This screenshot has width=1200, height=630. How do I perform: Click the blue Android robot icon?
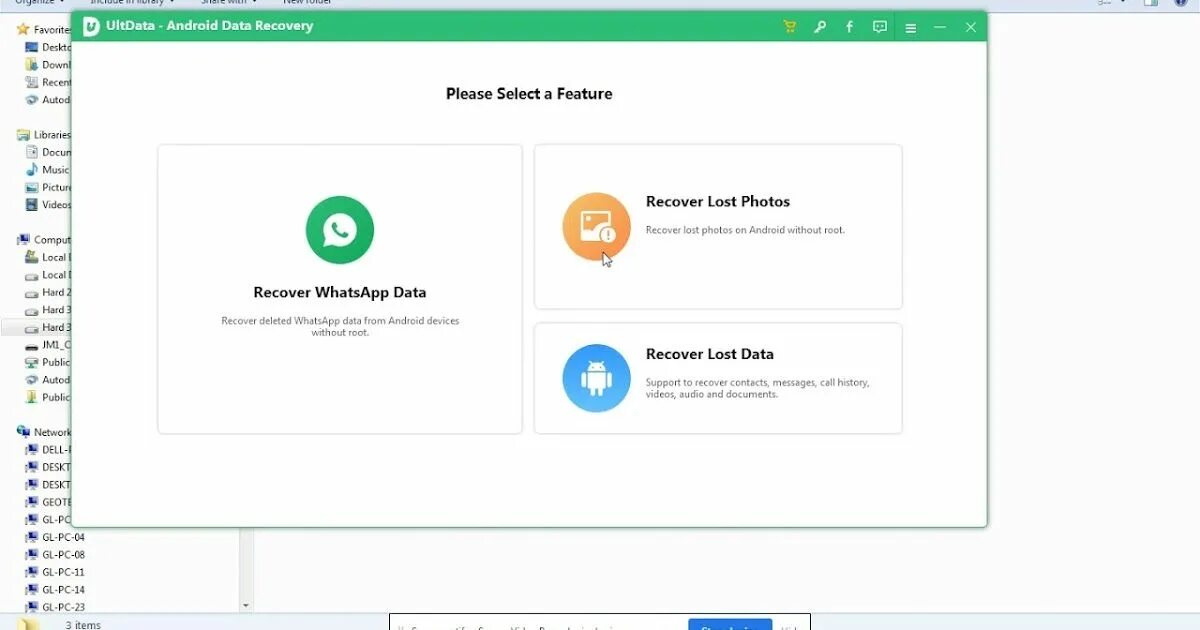pos(596,378)
